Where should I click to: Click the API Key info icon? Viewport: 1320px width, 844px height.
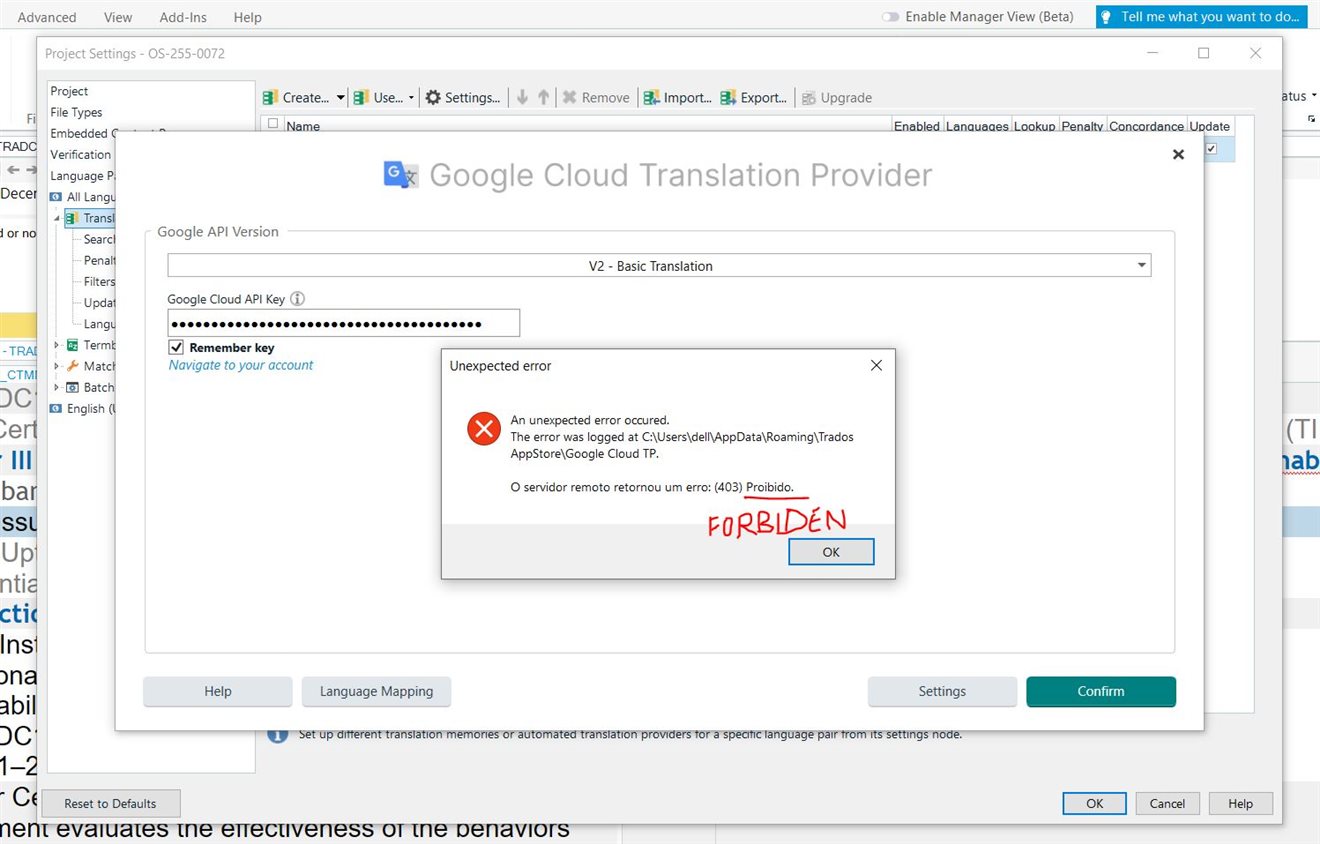297,299
